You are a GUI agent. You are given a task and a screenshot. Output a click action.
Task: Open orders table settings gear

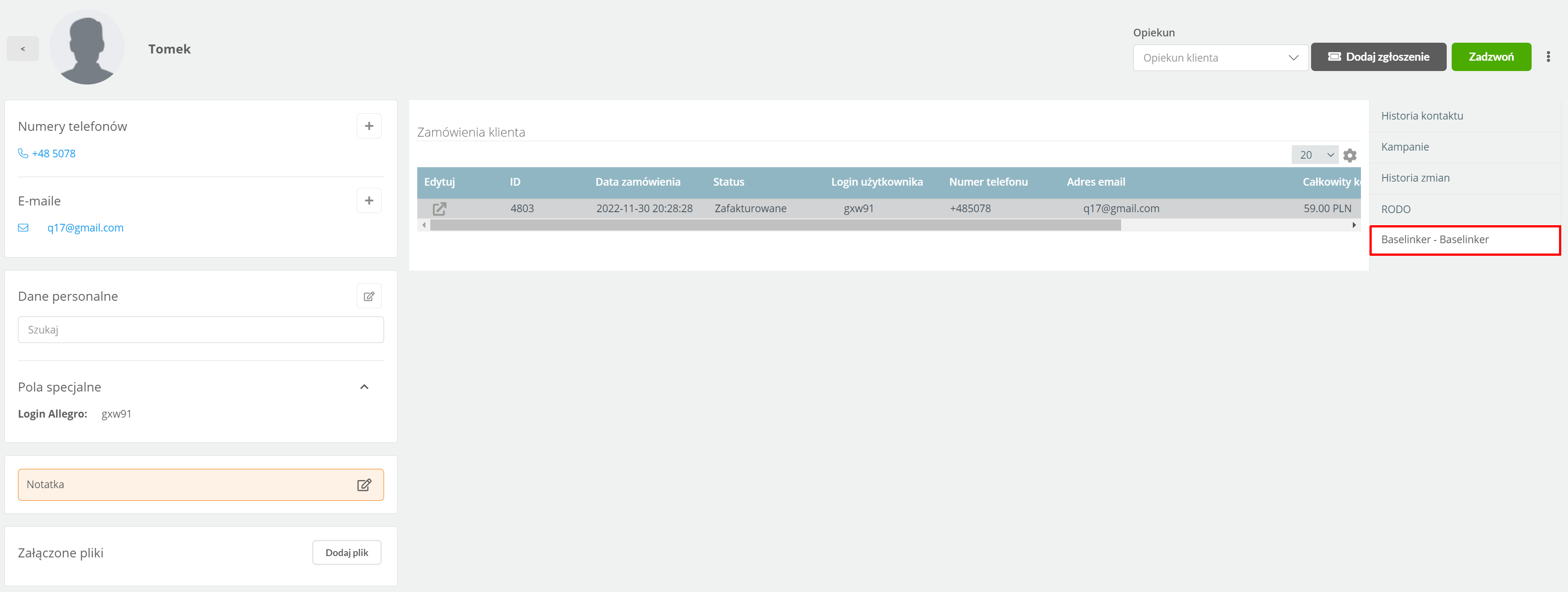pyautogui.click(x=1349, y=156)
